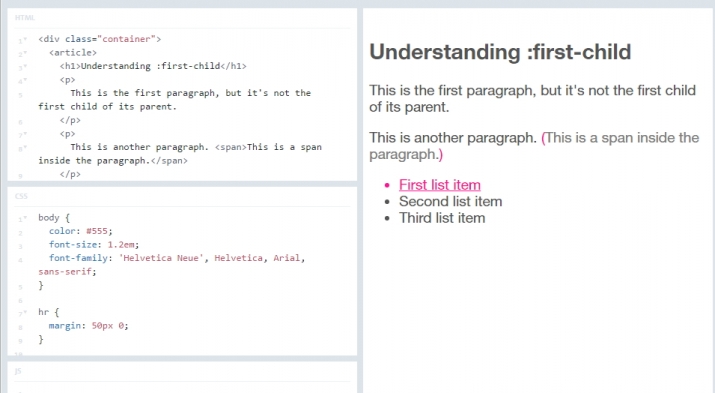This screenshot has height=393, width=715.
Task: Click the Third list item text
Action: (442, 218)
